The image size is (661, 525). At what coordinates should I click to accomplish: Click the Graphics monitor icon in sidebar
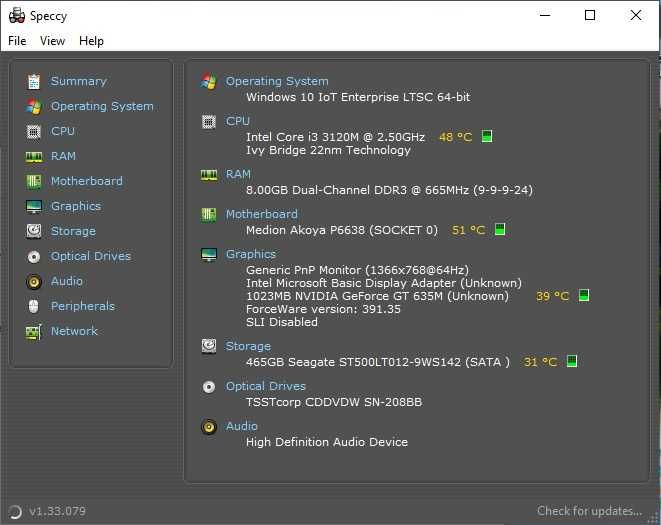click(34, 207)
